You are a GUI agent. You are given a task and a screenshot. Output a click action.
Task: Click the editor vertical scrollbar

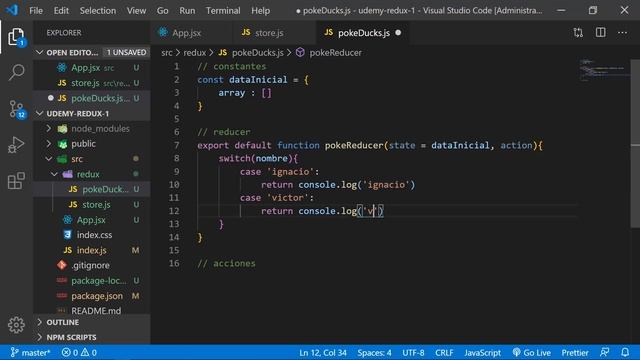pyautogui.click(x=635, y=143)
